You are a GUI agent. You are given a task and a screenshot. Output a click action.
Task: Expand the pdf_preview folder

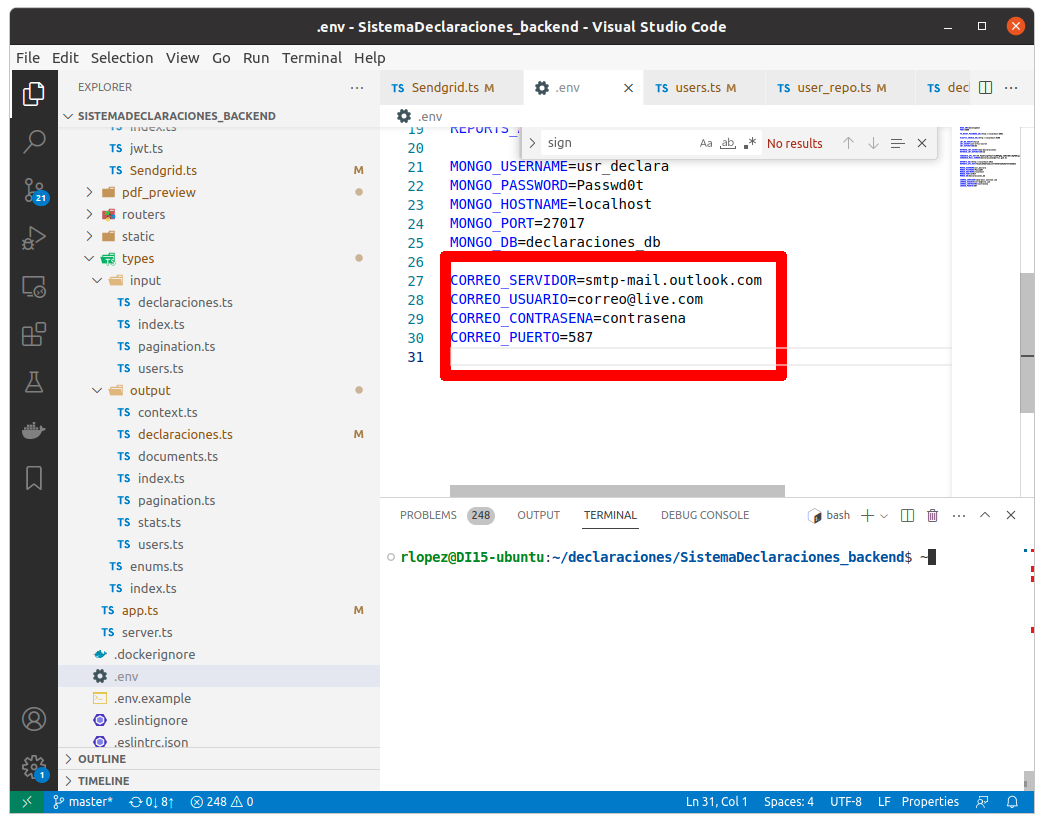click(x=158, y=192)
